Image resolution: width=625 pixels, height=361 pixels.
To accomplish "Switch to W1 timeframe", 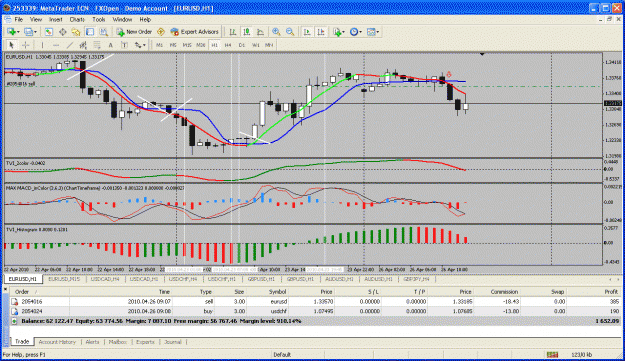I will [x=256, y=45].
